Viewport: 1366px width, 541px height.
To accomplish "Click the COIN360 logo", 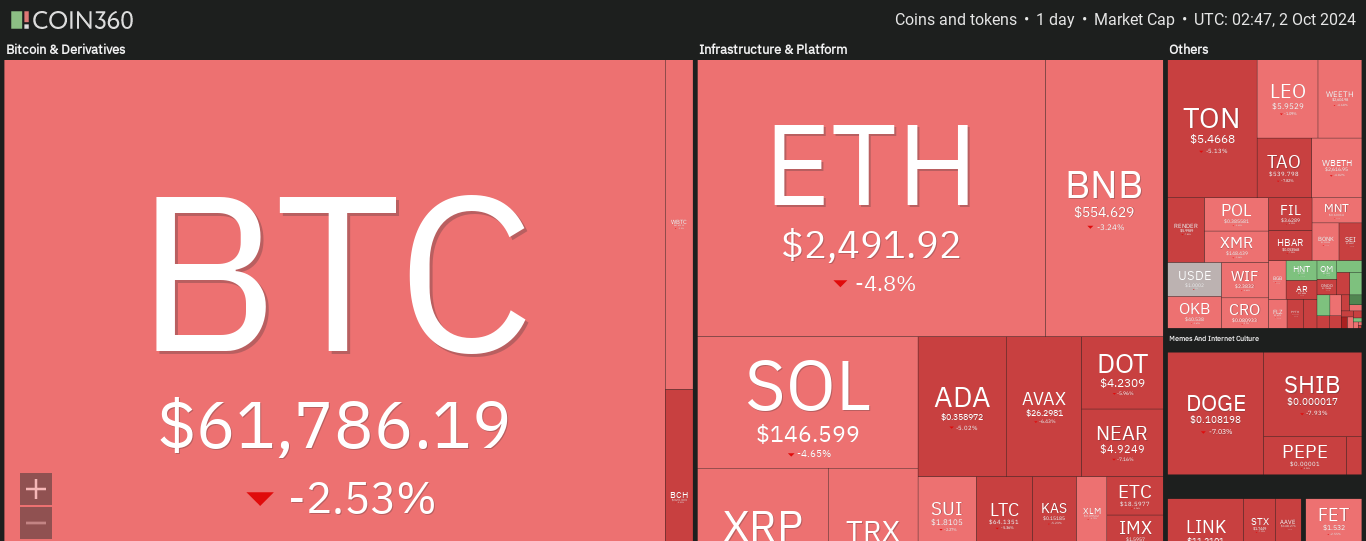I will [72, 20].
